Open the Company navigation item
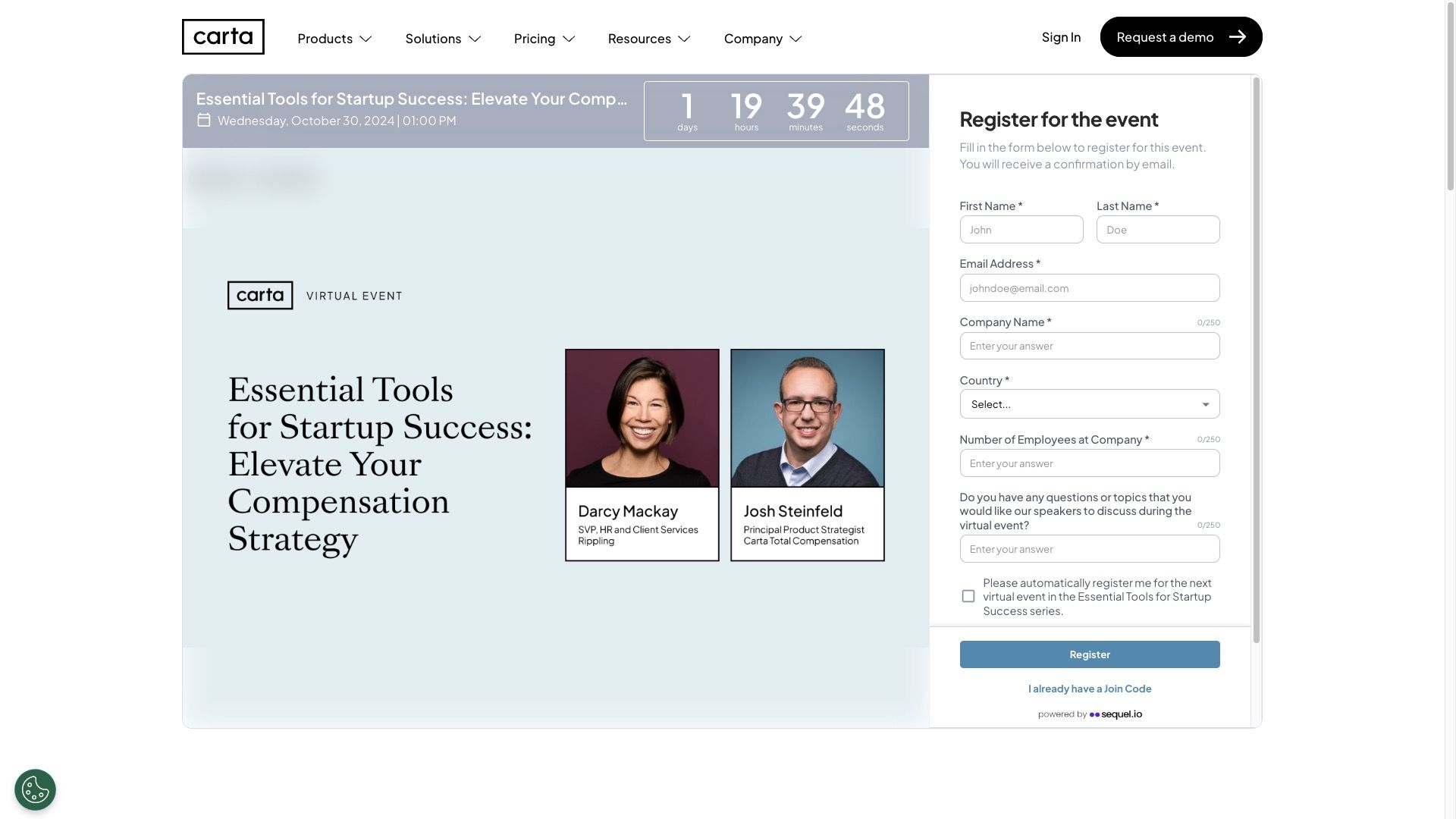Screen dimensions: 1456x819 pos(763,39)
